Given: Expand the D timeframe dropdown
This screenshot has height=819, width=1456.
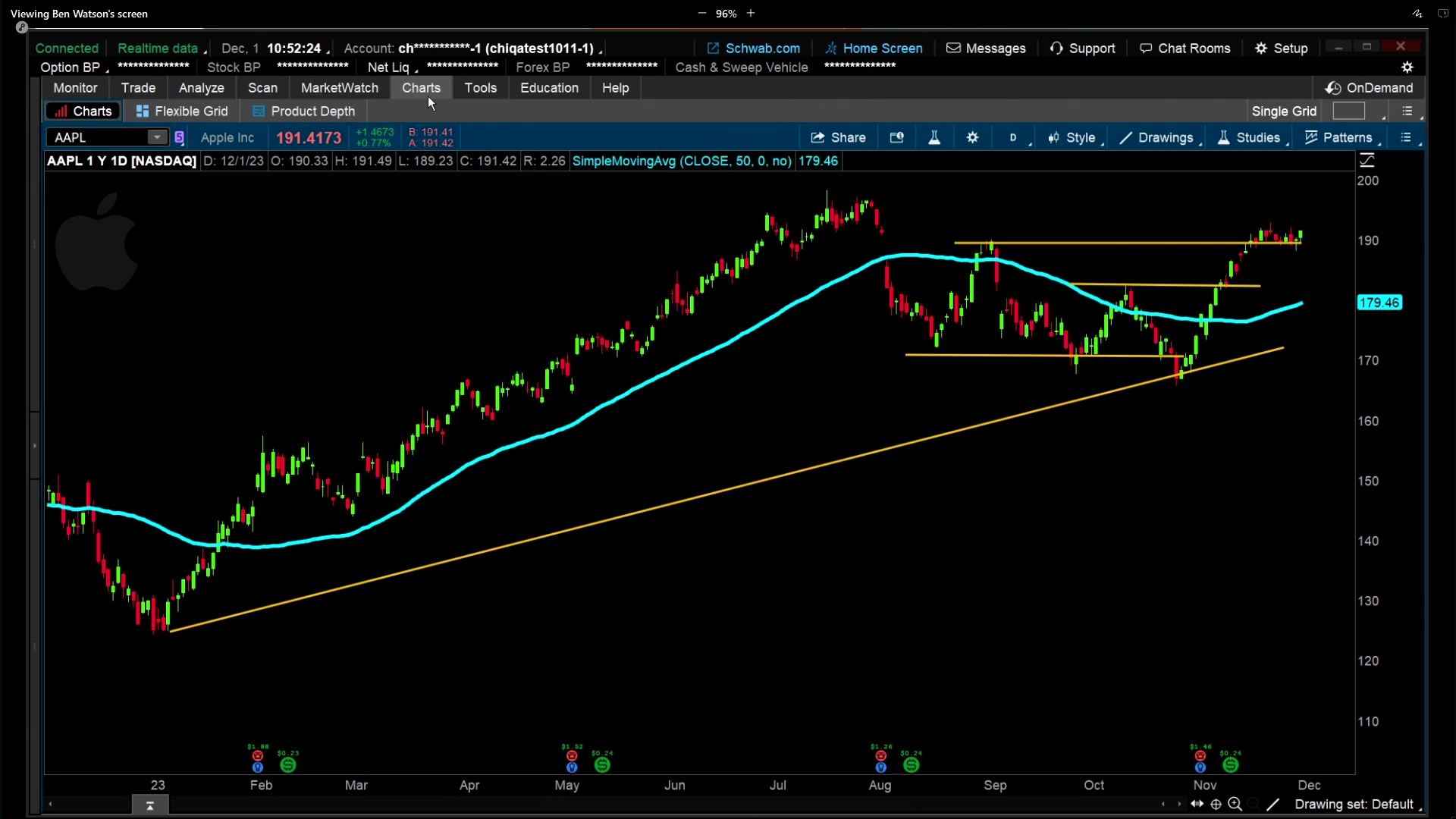Looking at the screenshot, I should (1014, 137).
